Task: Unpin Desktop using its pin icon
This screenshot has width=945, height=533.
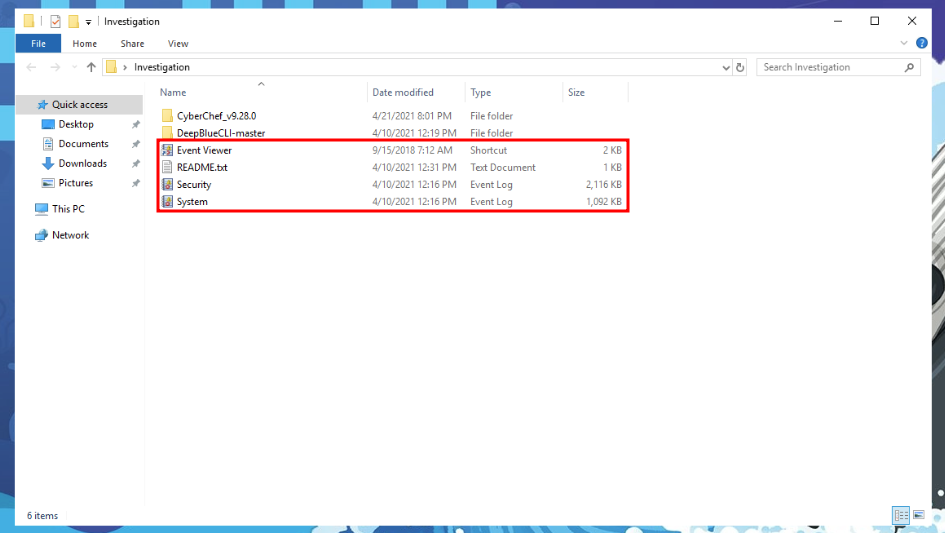Action: click(136, 124)
